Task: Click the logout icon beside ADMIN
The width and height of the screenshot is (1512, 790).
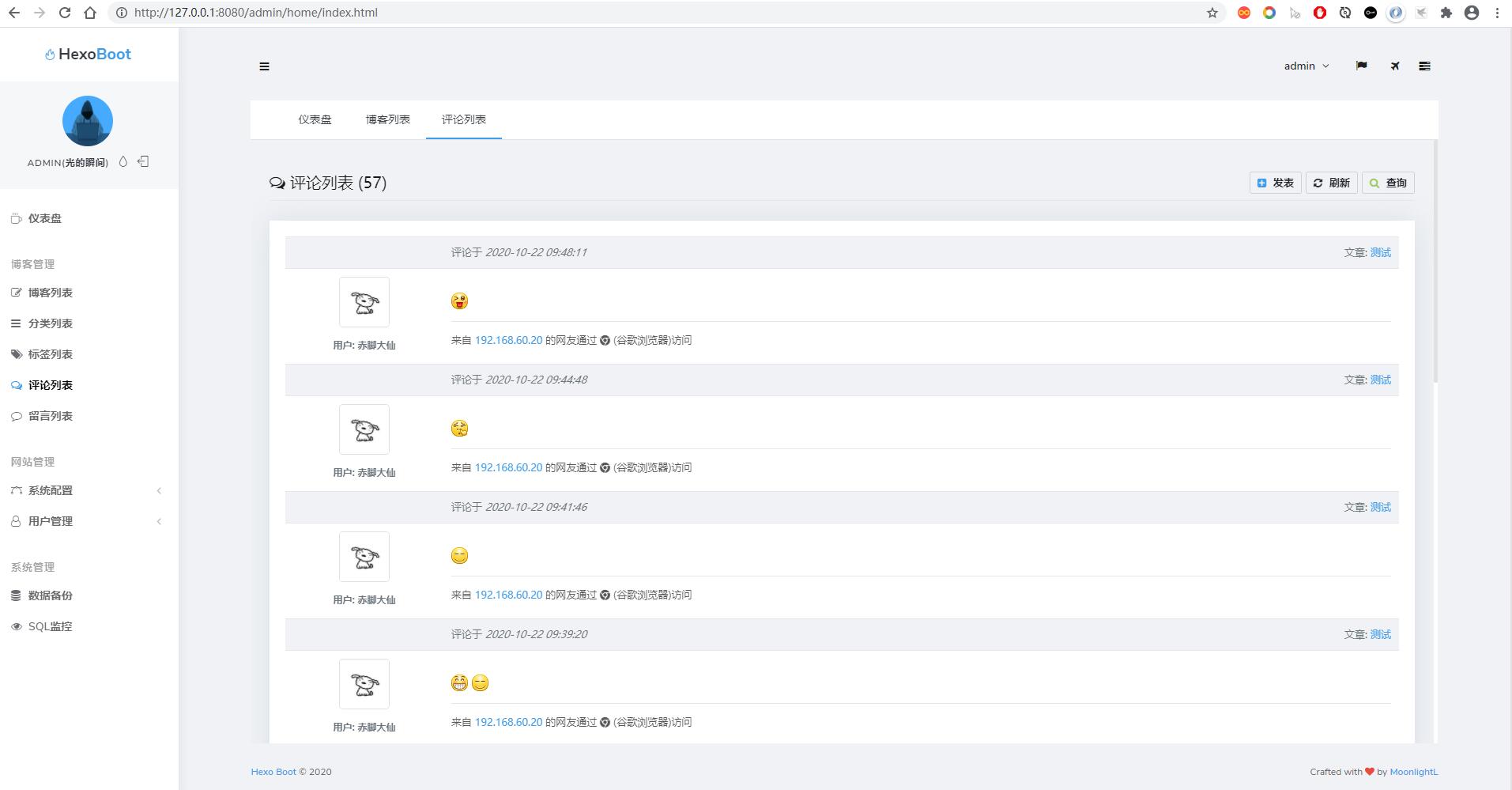Action: (x=143, y=161)
